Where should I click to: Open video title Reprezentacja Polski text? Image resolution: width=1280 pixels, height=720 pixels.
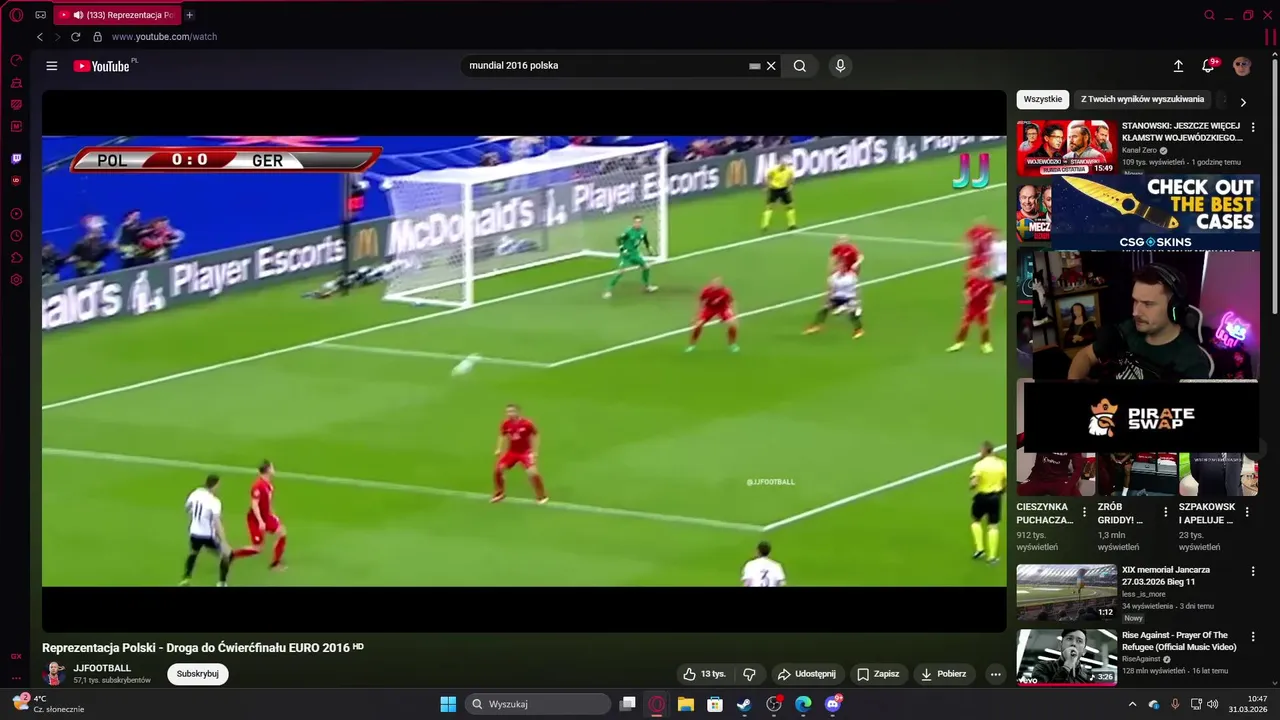click(x=196, y=648)
